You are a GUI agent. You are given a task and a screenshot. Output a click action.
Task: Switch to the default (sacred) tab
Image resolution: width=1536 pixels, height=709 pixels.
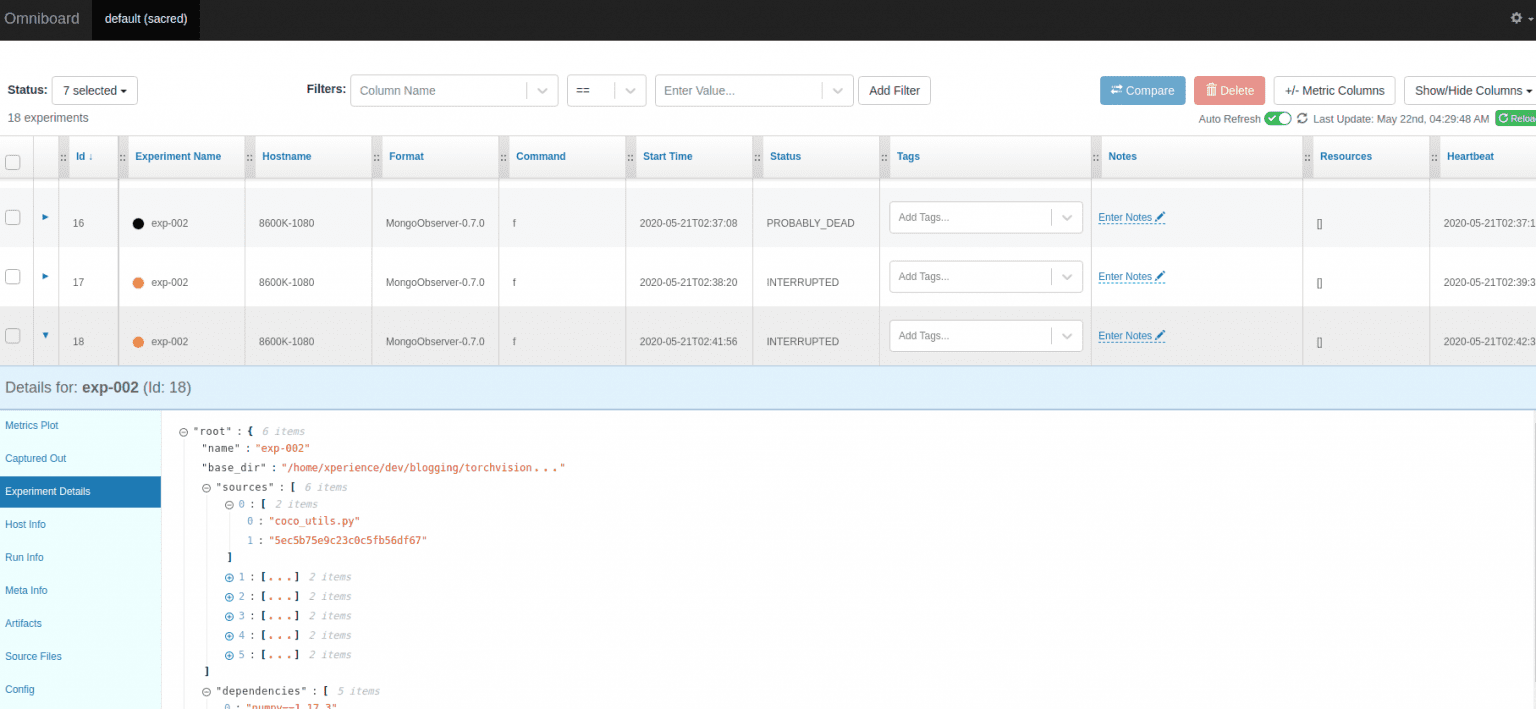[x=145, y=18]
